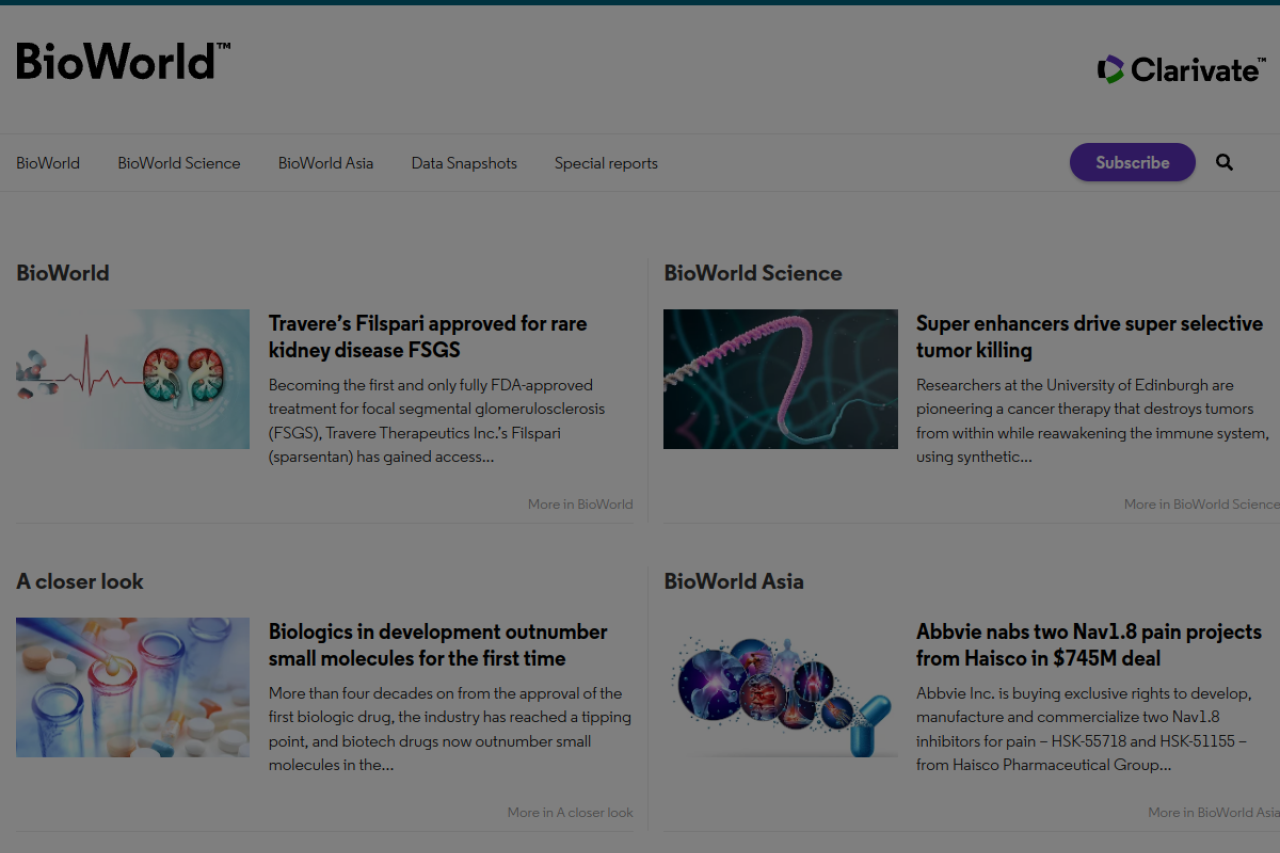Select Data Snapshots in the navigation bar
The height and width of the screenshot is (853, 1280).
(x=464, y=163)
